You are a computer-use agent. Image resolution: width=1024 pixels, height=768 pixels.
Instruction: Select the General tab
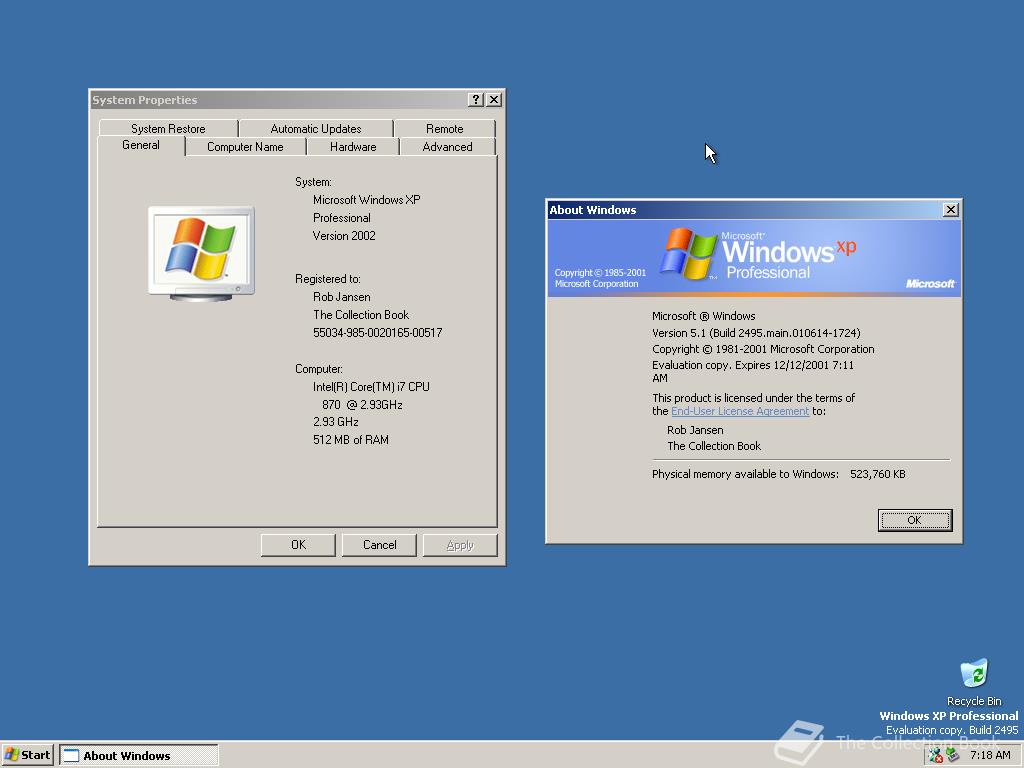pyautogui.click(x=140, y=145)
